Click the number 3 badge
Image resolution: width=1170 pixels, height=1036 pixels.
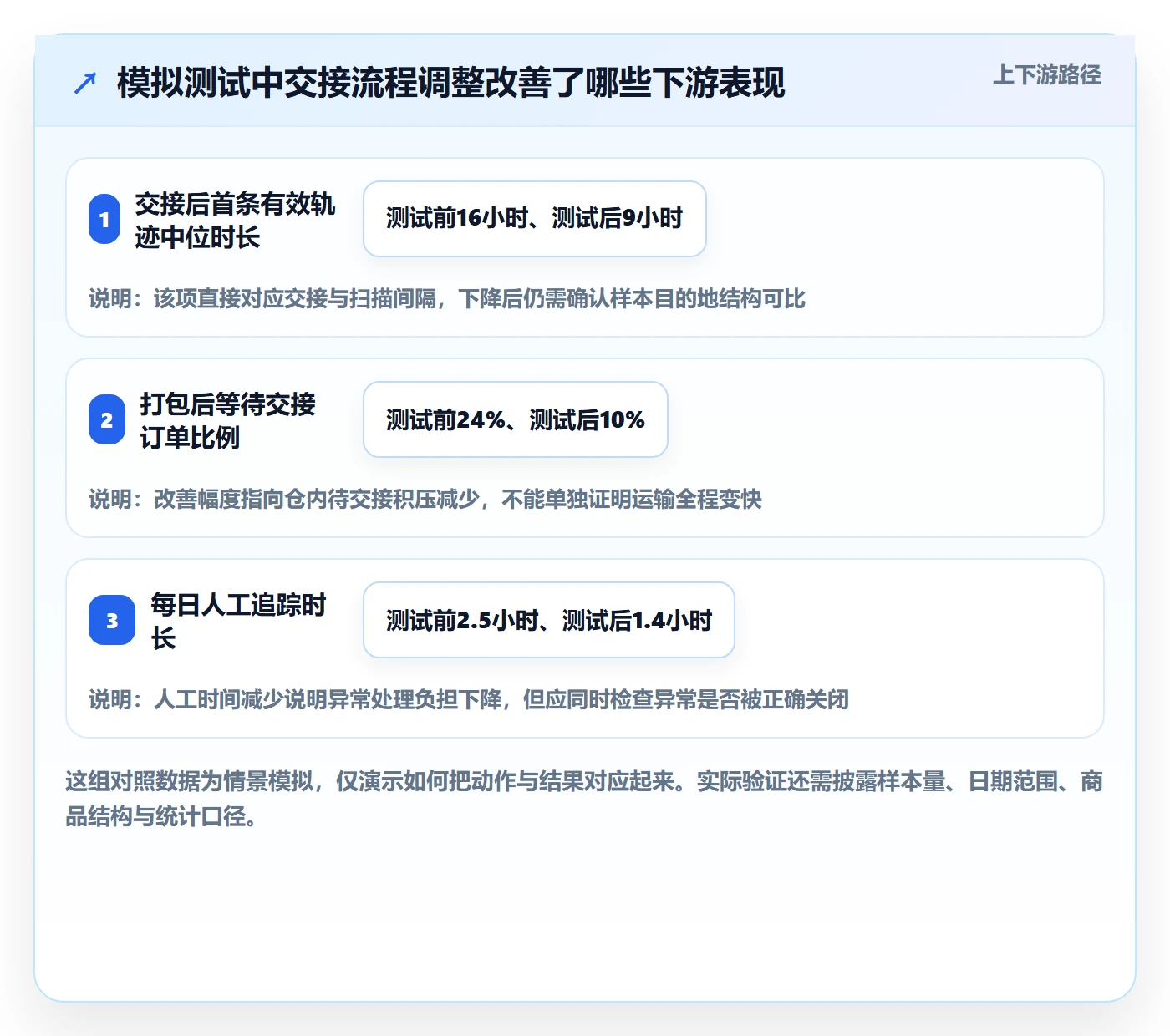click(112, 620)
